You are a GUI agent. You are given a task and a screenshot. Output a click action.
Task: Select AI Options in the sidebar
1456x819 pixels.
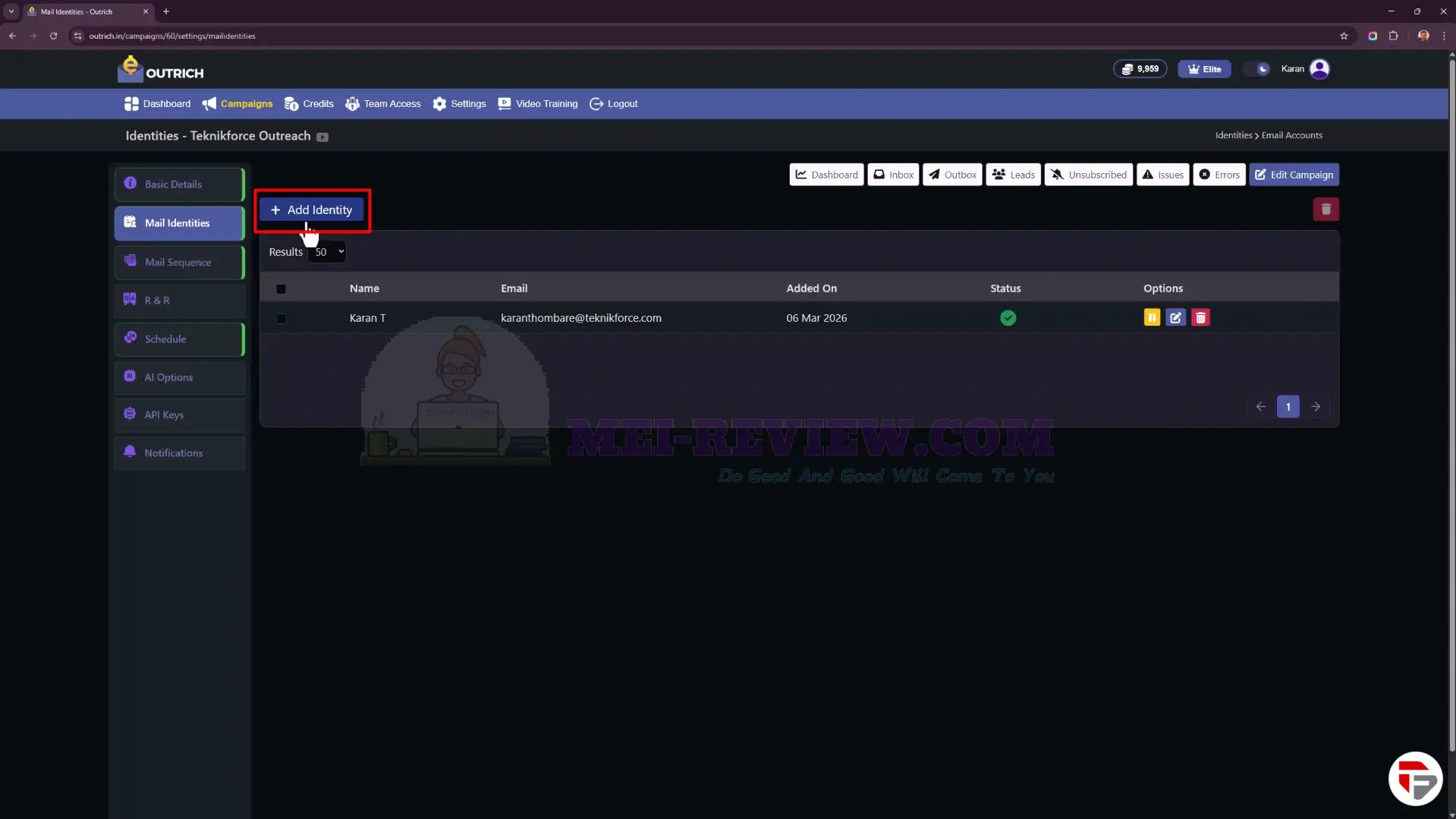coord(180,377)
